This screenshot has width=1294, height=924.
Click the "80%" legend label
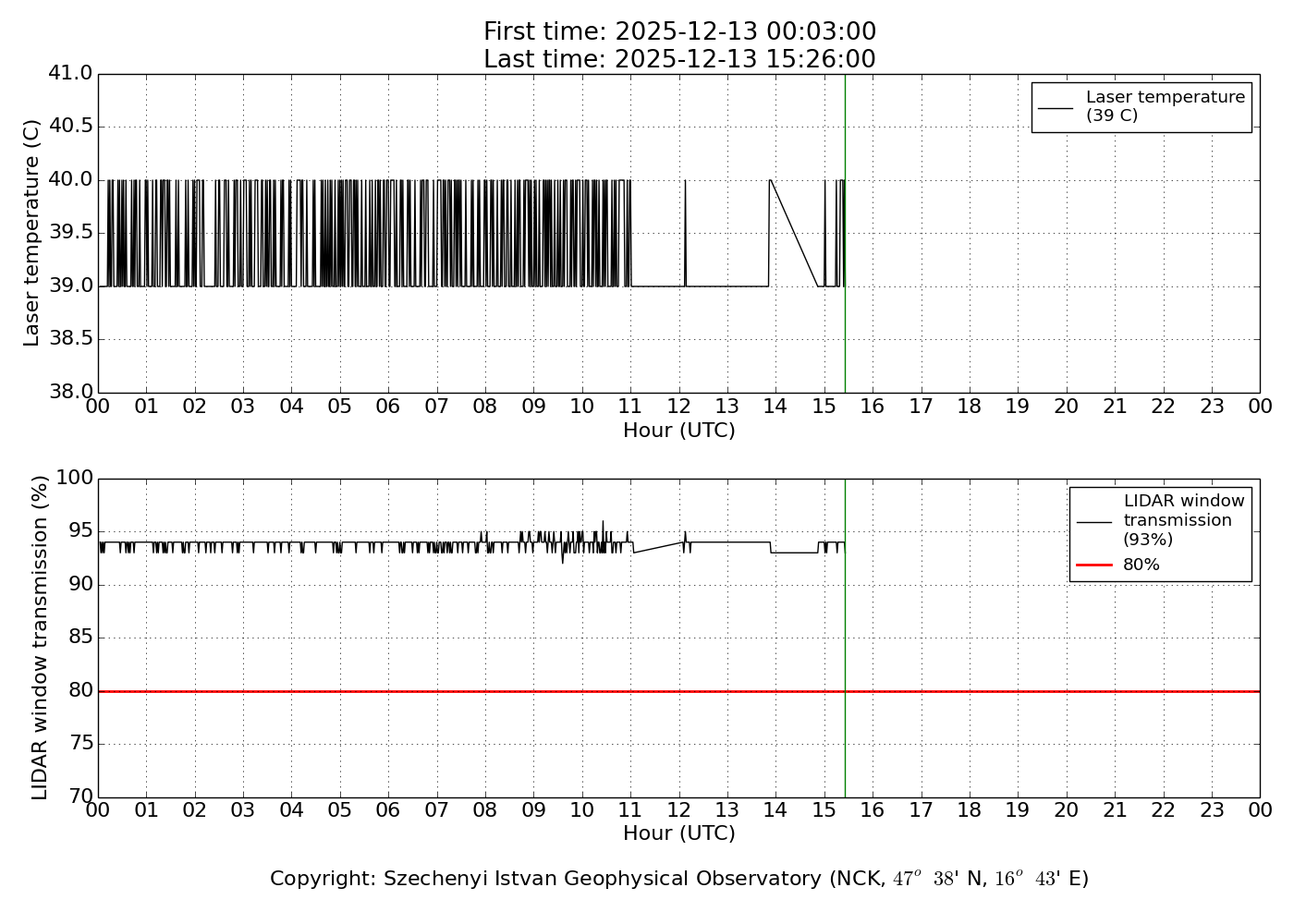1141,565
